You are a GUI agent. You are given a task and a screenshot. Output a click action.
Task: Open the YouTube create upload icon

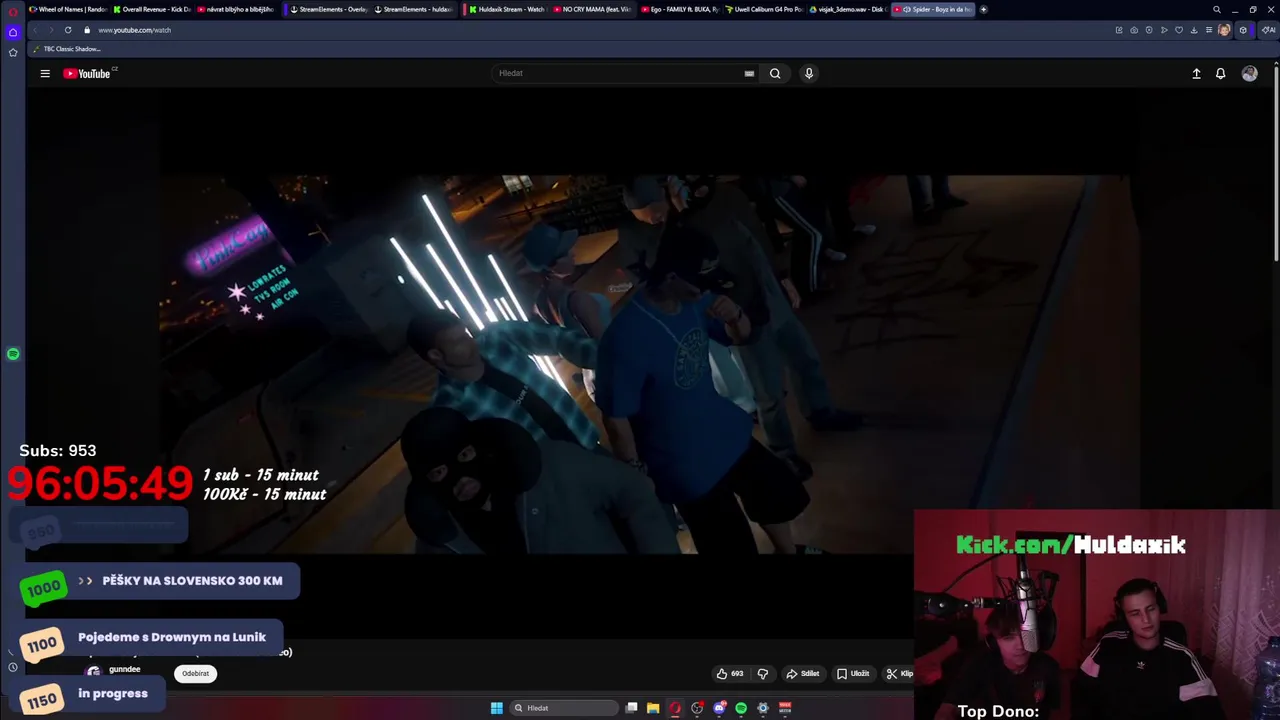(x=1196, y=73)
